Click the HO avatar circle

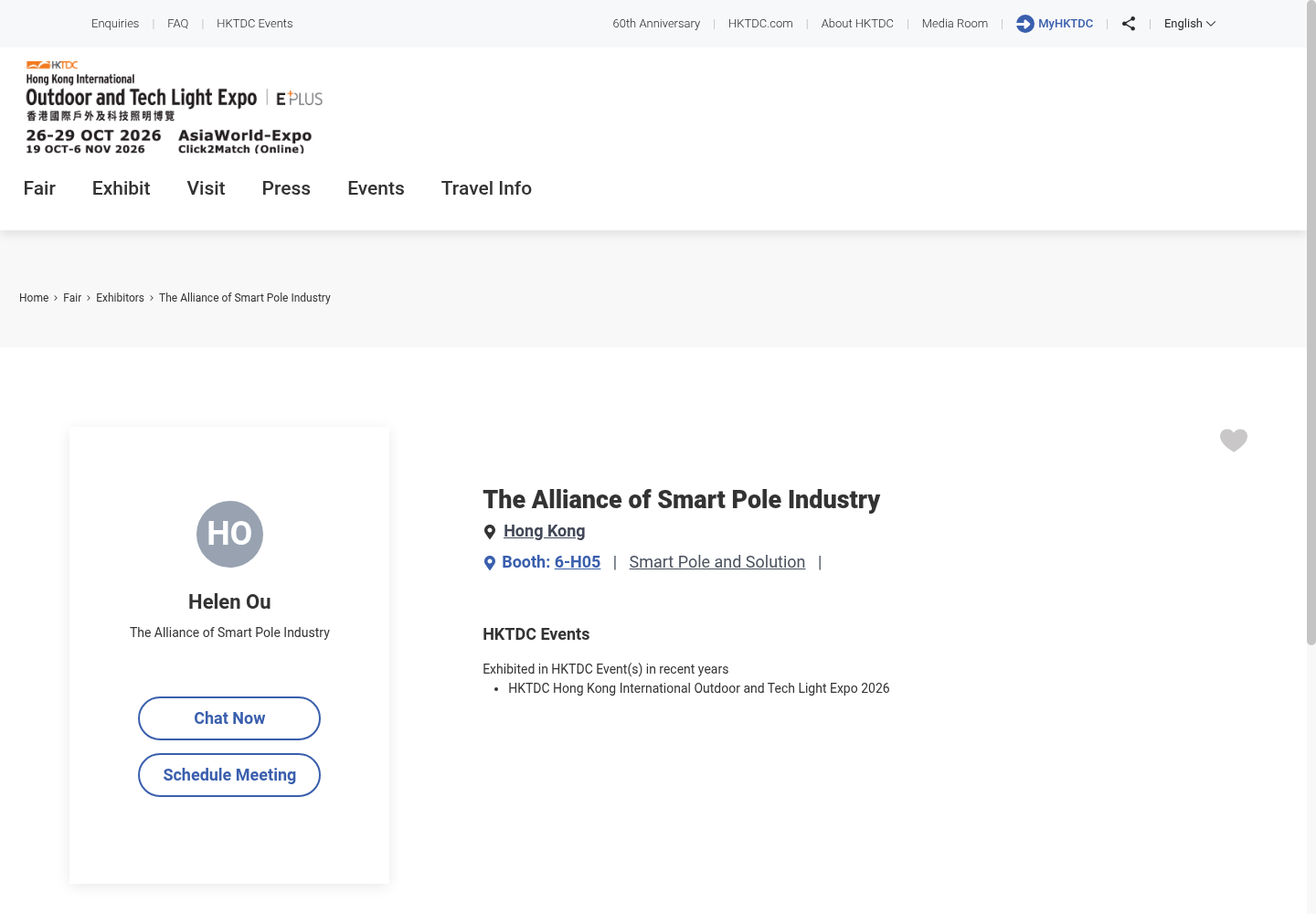click(x=229, y=534)
